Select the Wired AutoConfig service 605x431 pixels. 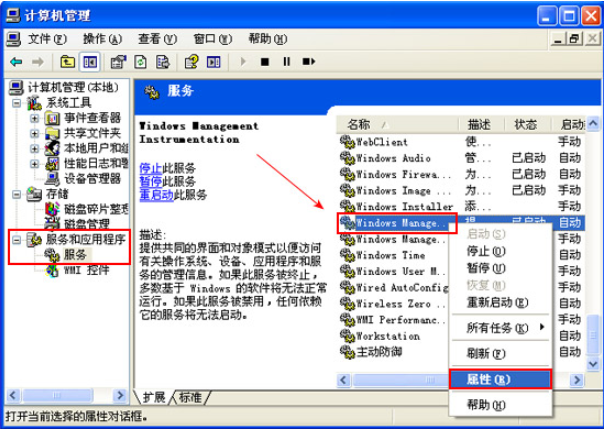(394, 287)
